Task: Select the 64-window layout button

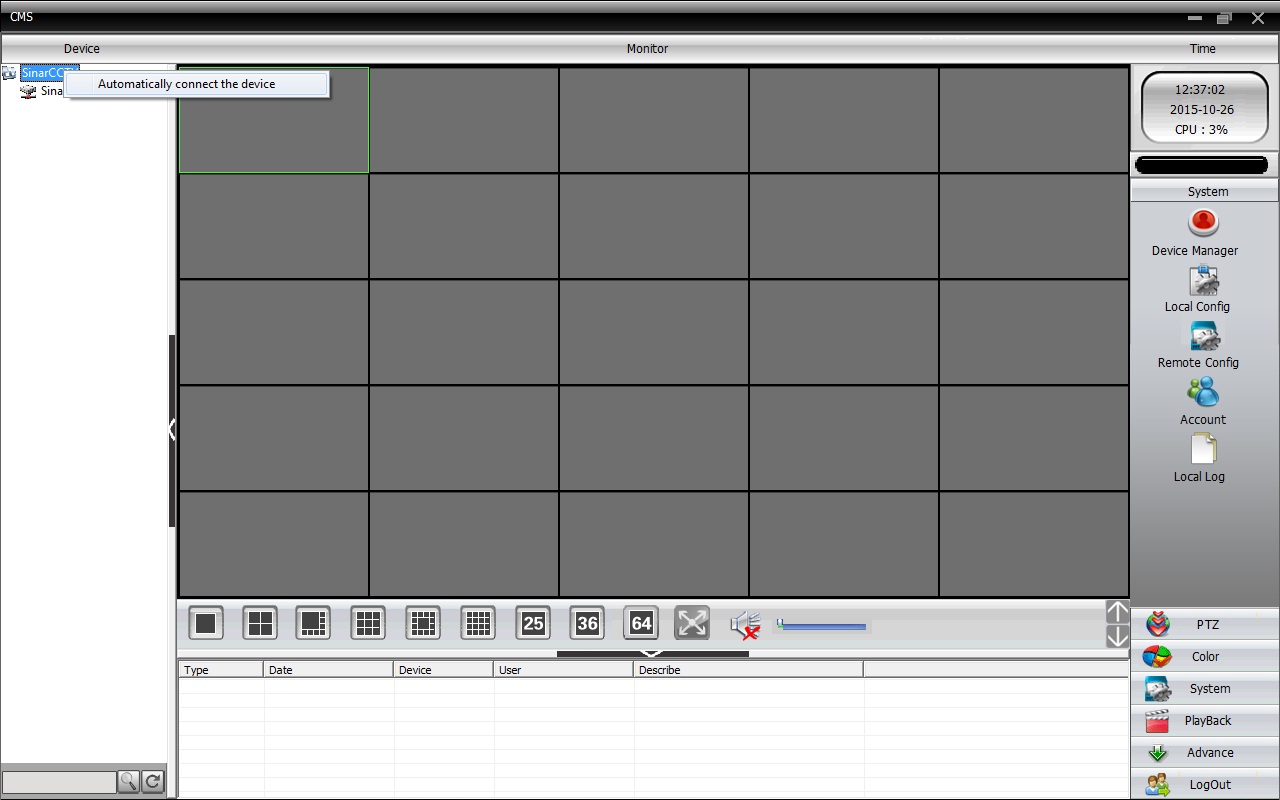Action: pyautogui.click(x=641, y=624)
